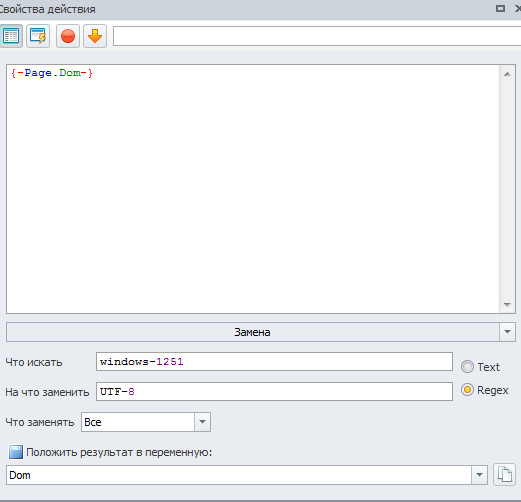Open the Что заменять dropdown
Image resolution: width=521 pixels, height=502 pixels.
click(202, 422)
